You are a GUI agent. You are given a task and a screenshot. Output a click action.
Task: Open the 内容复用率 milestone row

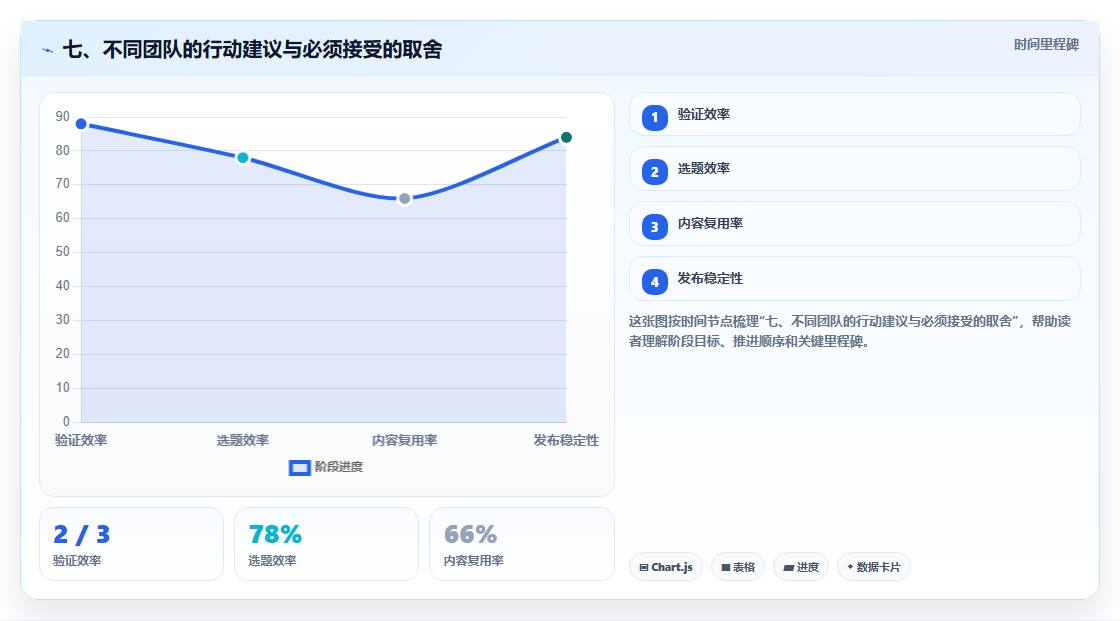coord(854,224)
